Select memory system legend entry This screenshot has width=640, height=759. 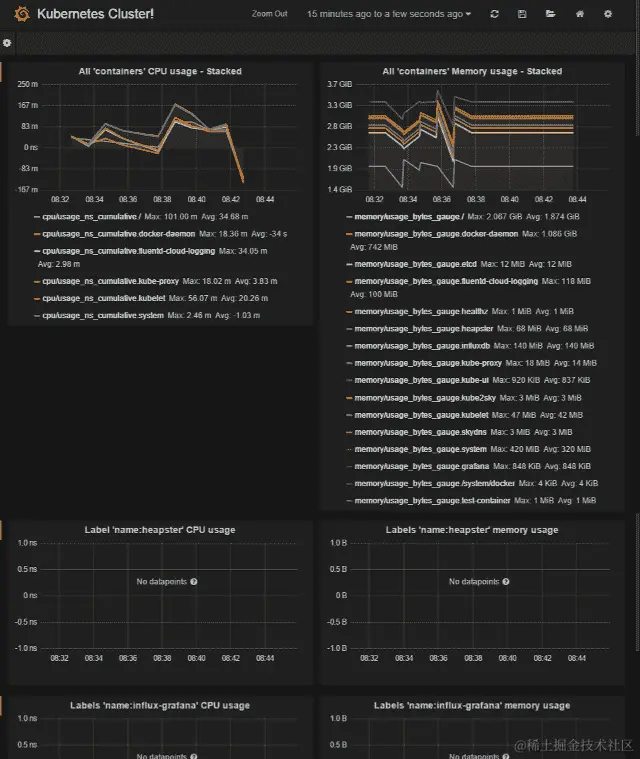(420, 449)
